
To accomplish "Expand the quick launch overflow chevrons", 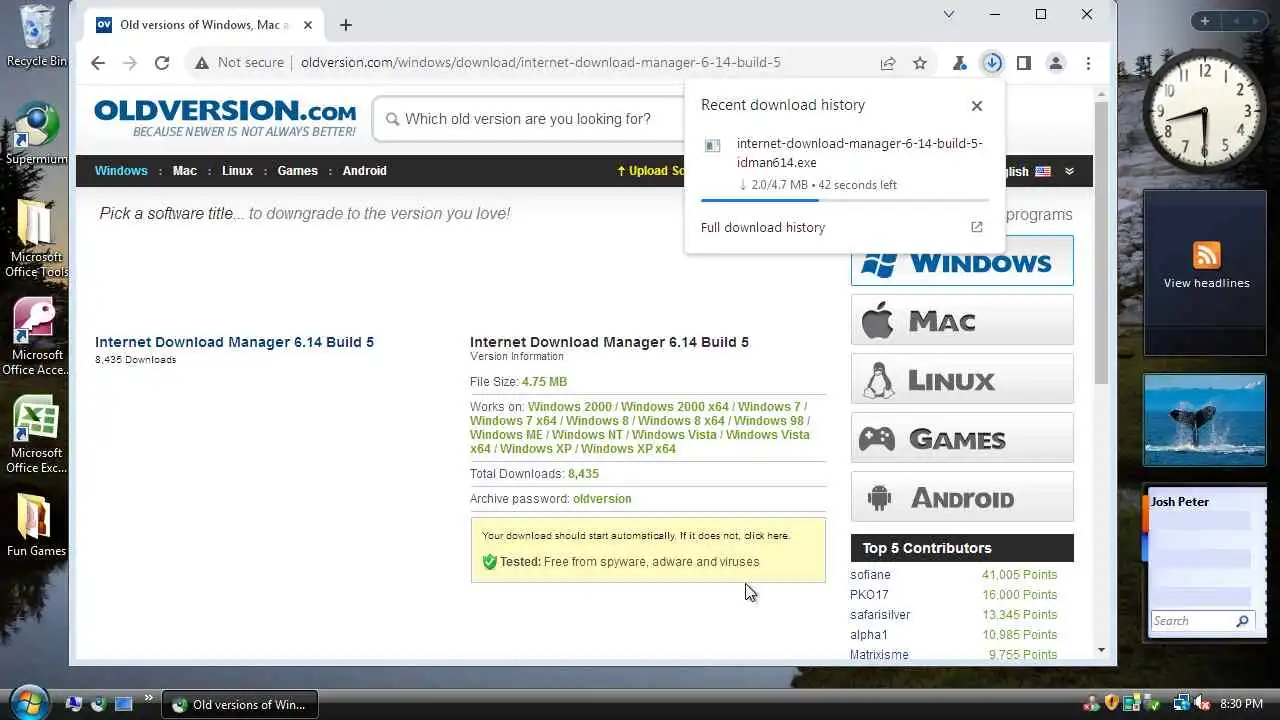I will click(149, 698).
